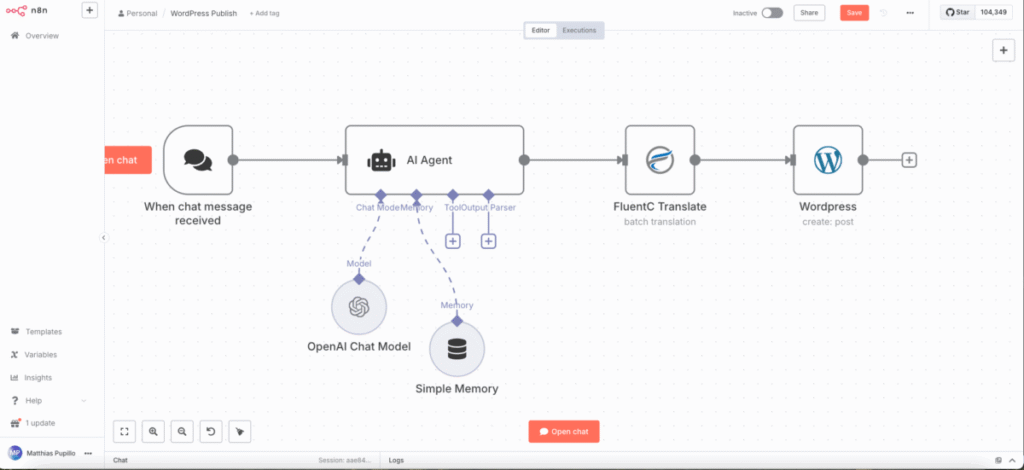Click the fit-to-view canvas icon

click(x=125, y=431)
